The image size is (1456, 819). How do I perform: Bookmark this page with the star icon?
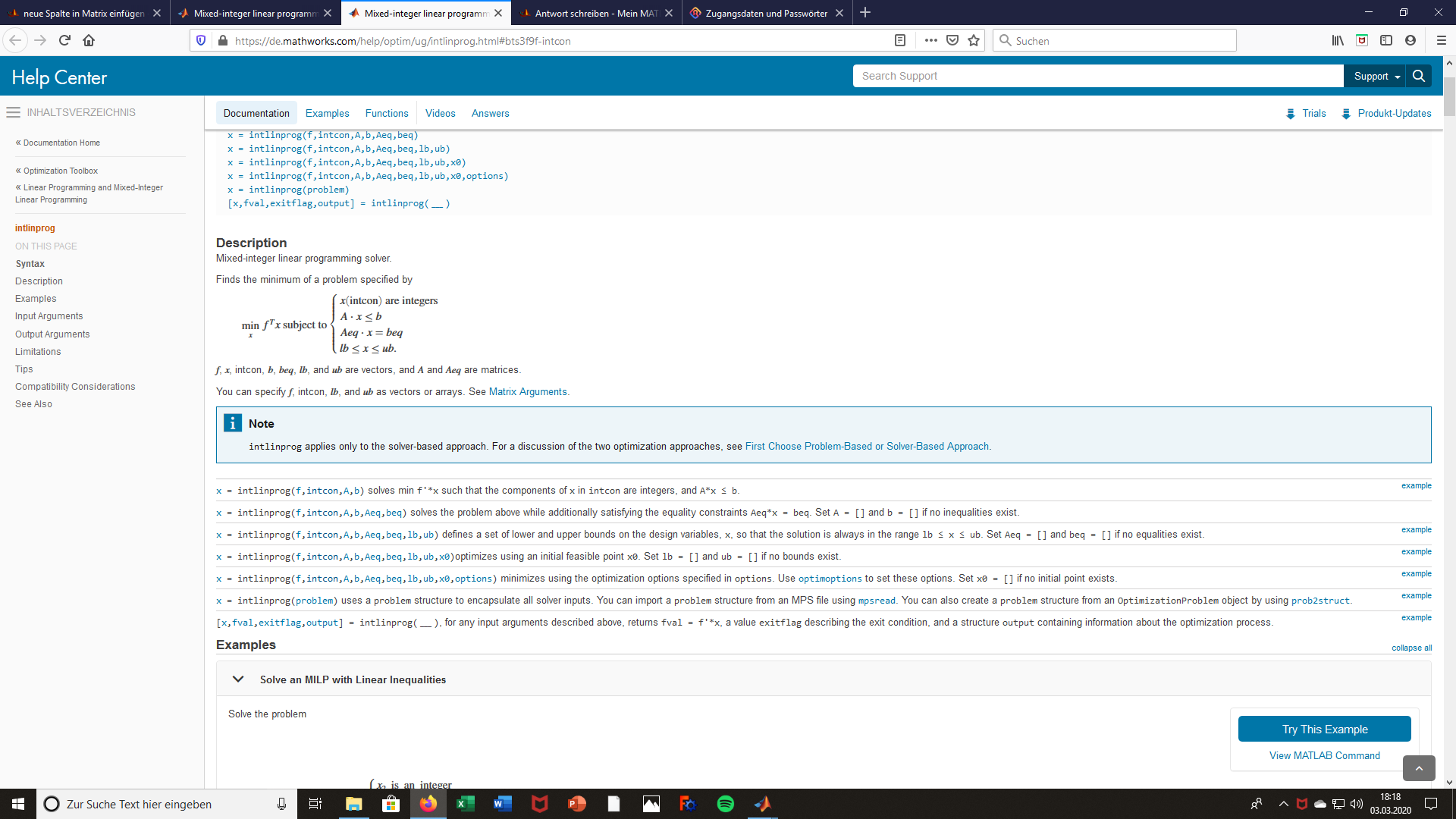click(974, 40)
